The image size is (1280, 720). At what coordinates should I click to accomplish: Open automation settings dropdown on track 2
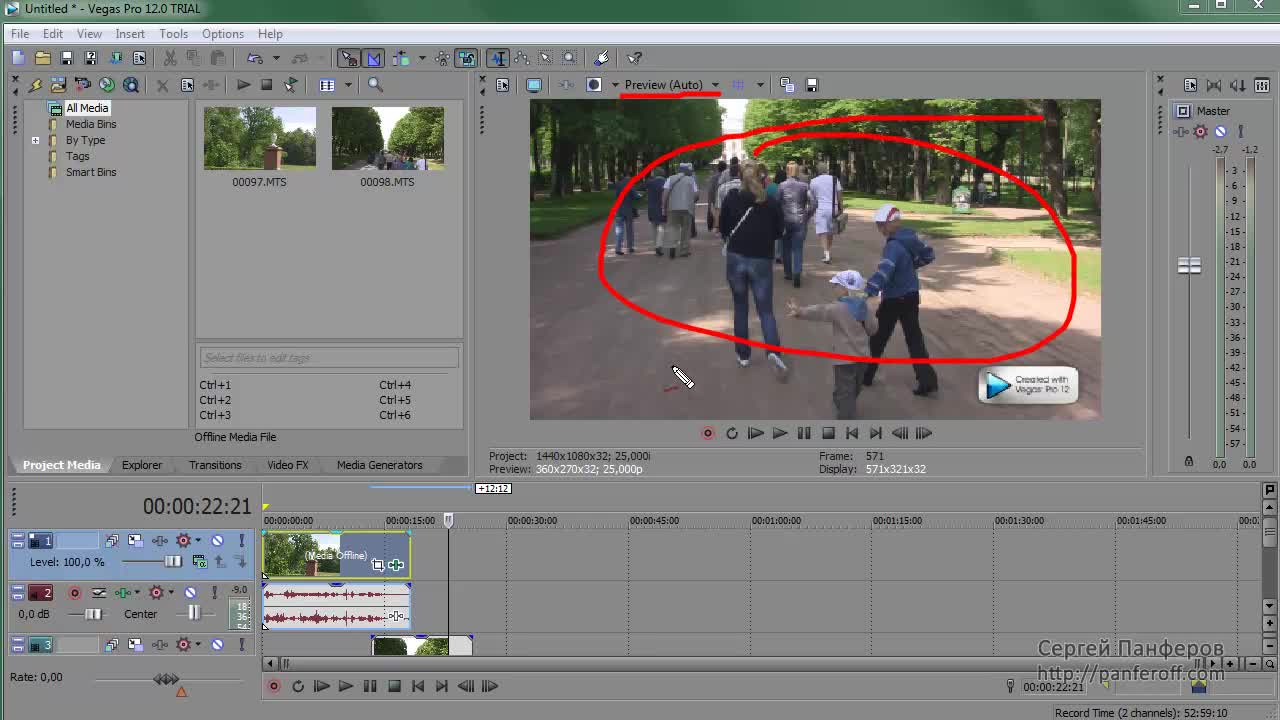[x=170, y=593]
